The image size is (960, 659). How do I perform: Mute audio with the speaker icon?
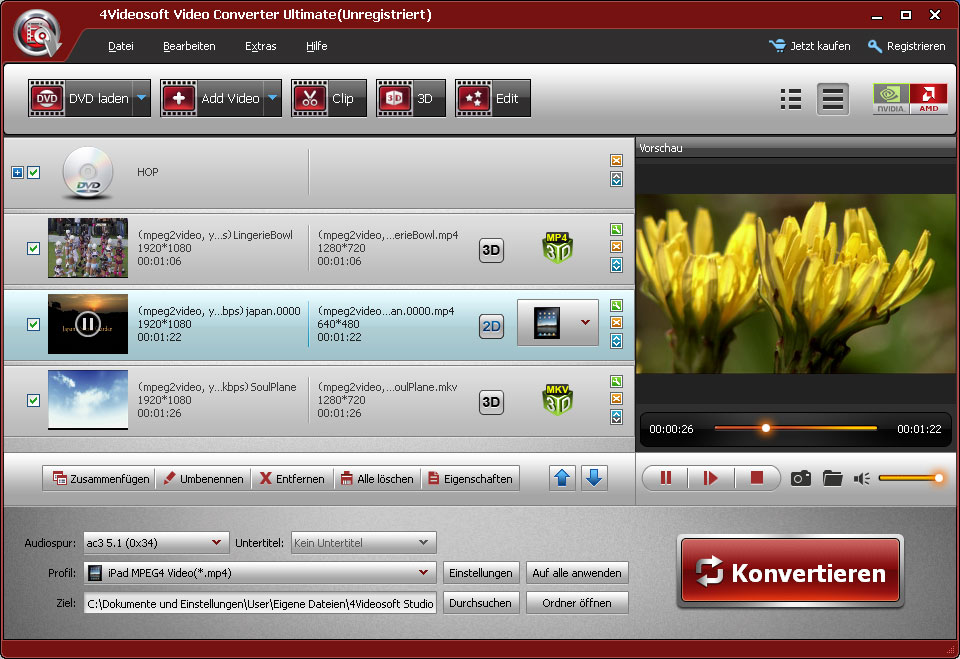pyautogui.click(x=862, y=478)
